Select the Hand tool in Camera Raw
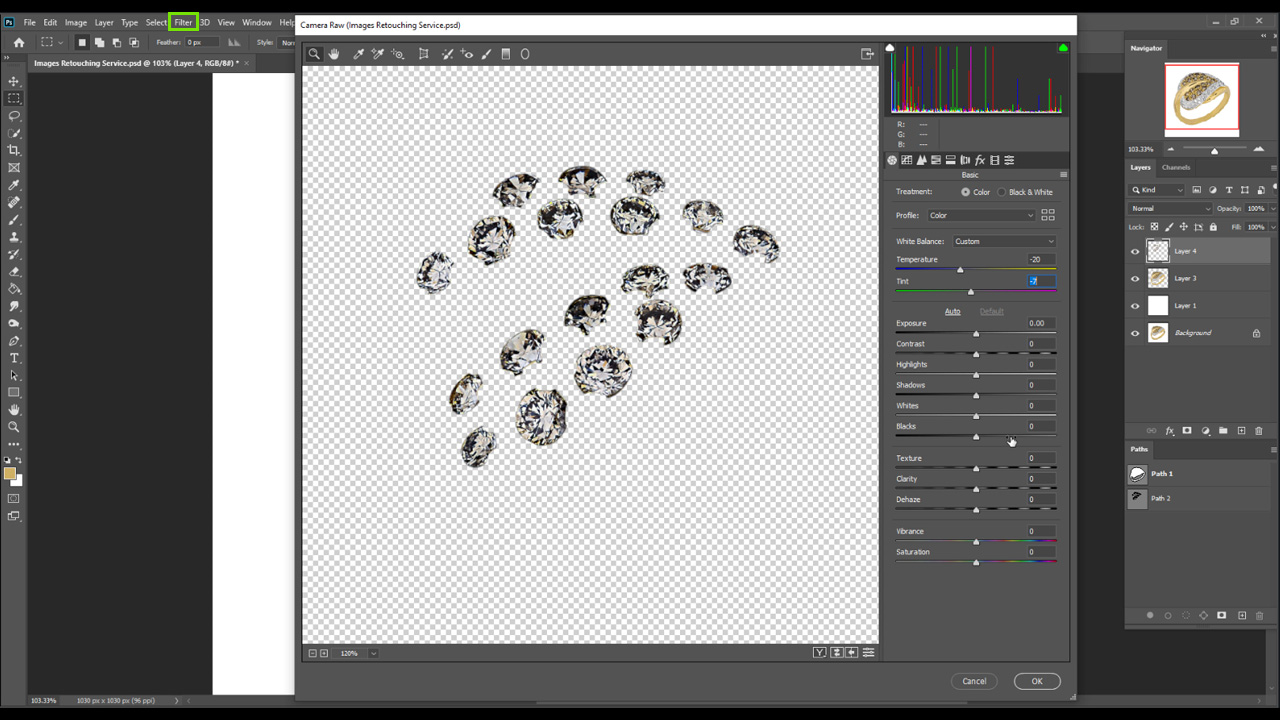 click(334, 53)
